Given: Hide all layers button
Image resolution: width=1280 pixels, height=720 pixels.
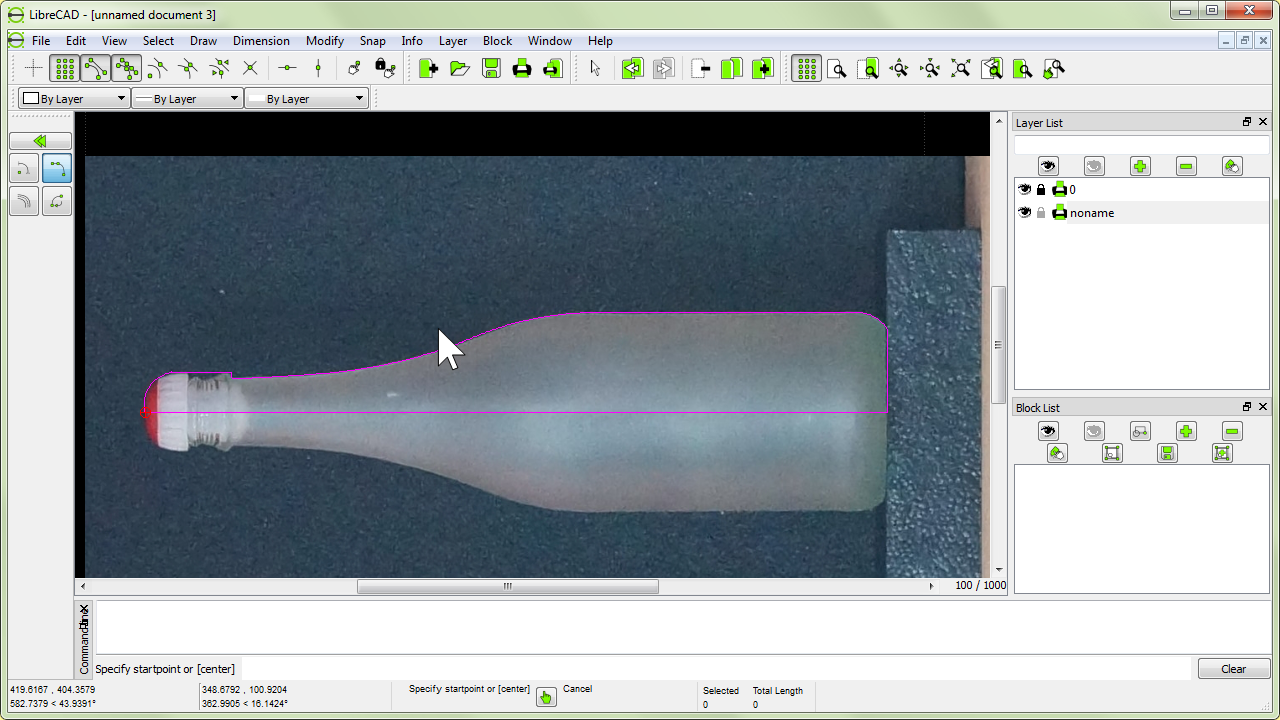Looking at the screenshot, I should (1094, 166).
